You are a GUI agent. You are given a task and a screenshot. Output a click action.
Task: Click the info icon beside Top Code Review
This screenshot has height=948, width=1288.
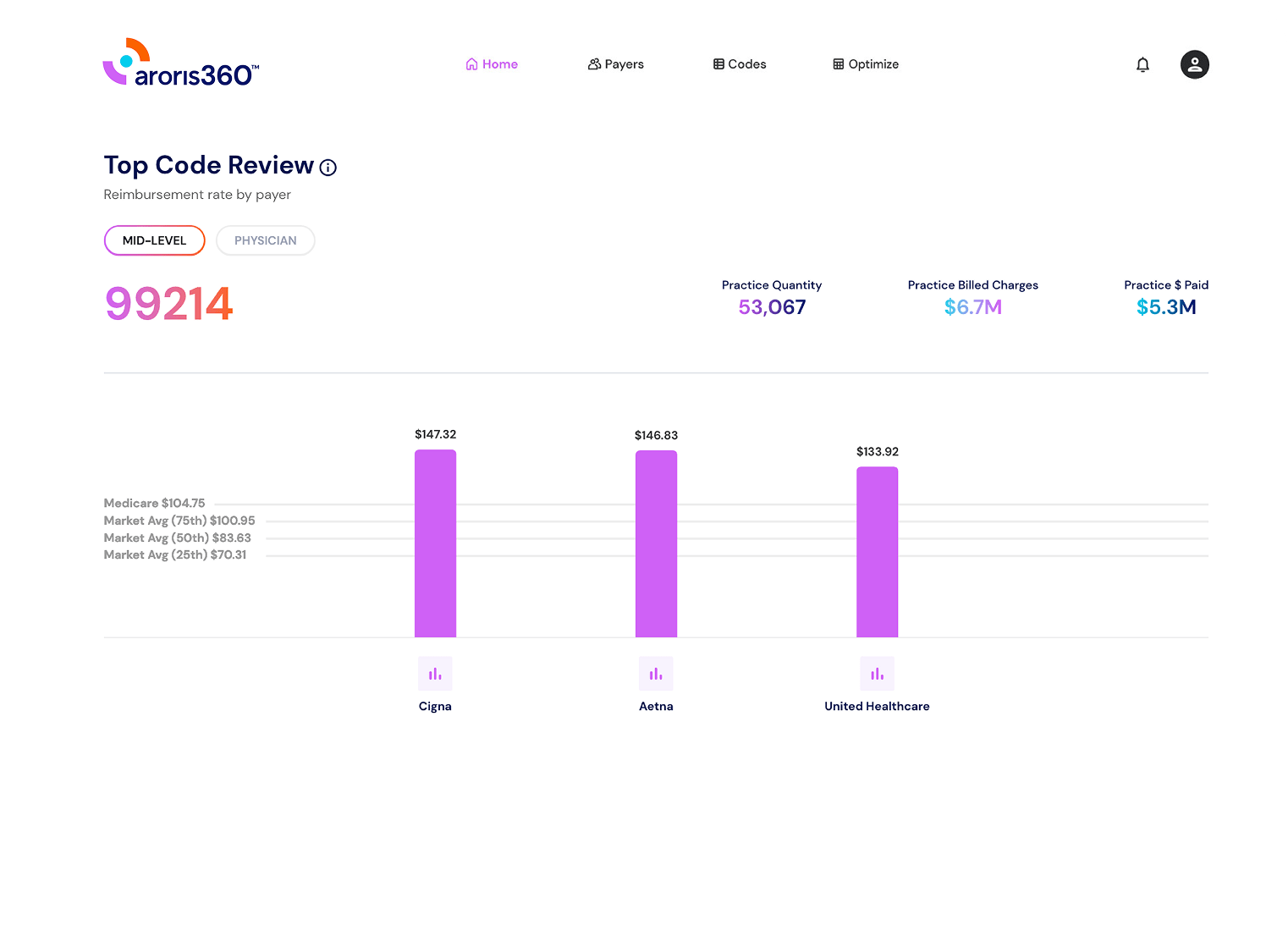pos(328,168)
